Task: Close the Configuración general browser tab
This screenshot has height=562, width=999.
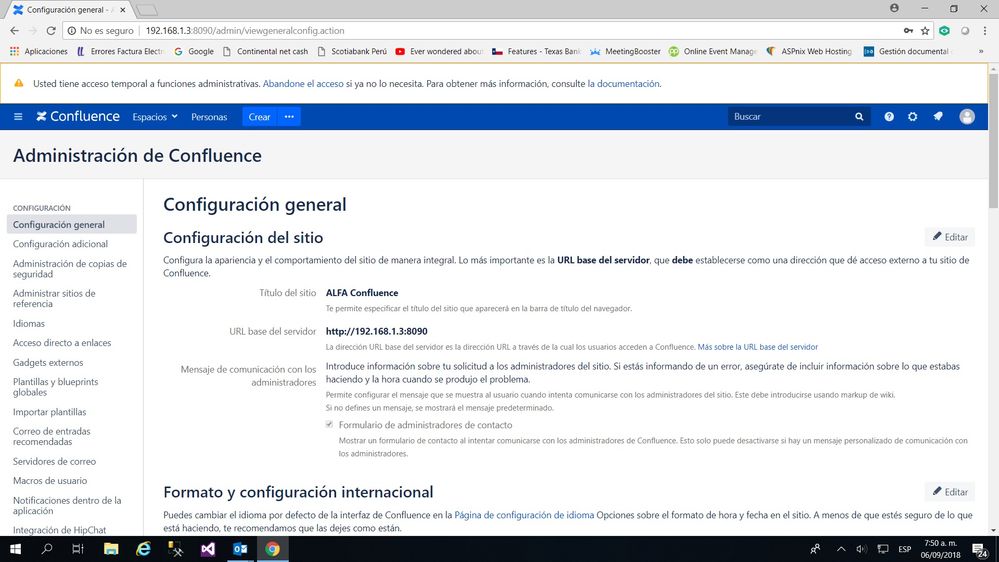Action: (122, 10)
